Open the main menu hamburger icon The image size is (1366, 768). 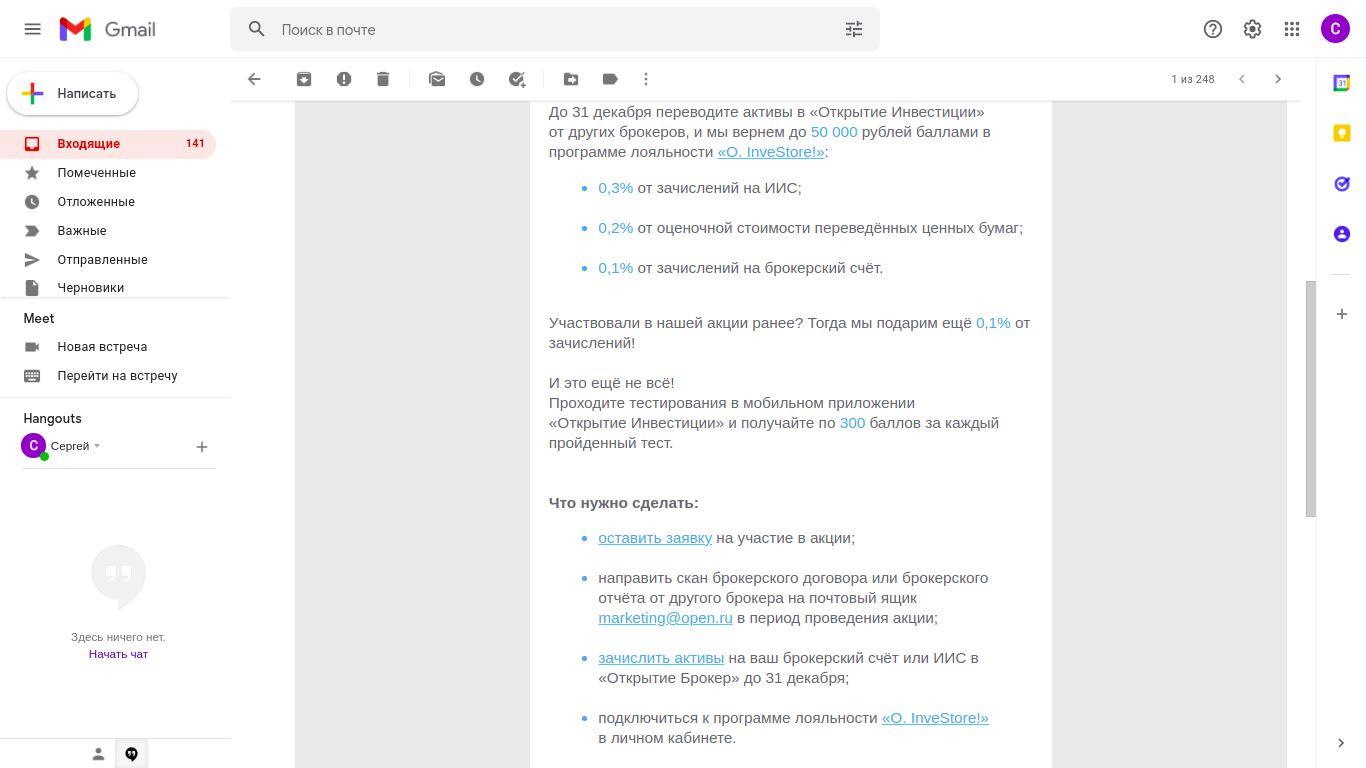coord(33,29)
